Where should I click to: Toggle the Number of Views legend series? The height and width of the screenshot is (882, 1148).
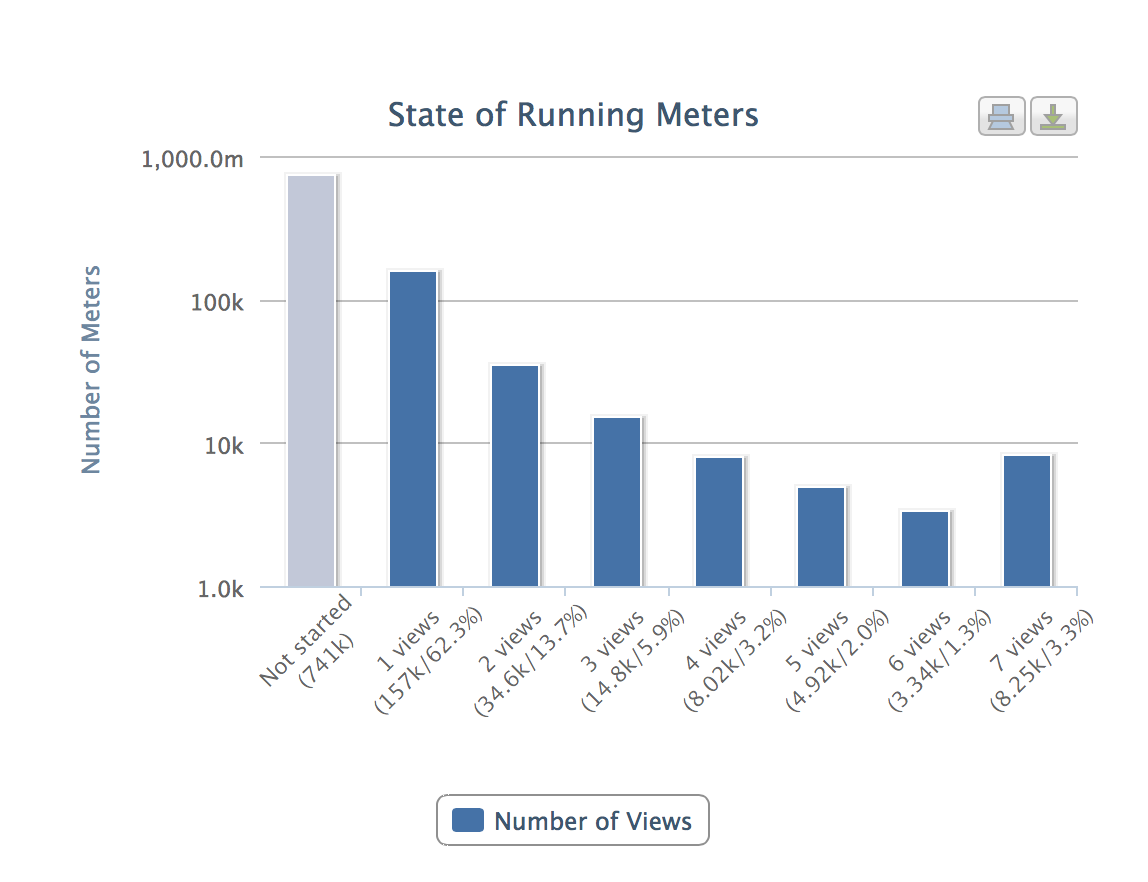(x=592, y=822)
